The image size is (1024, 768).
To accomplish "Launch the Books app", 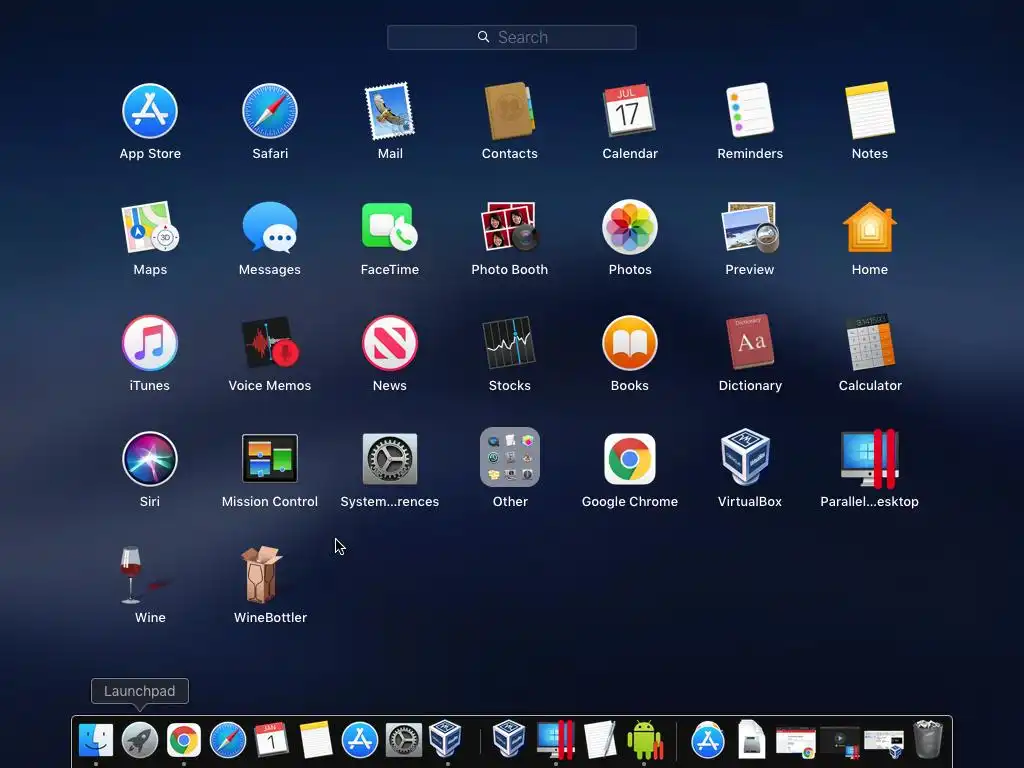I will tap(630, 343).
